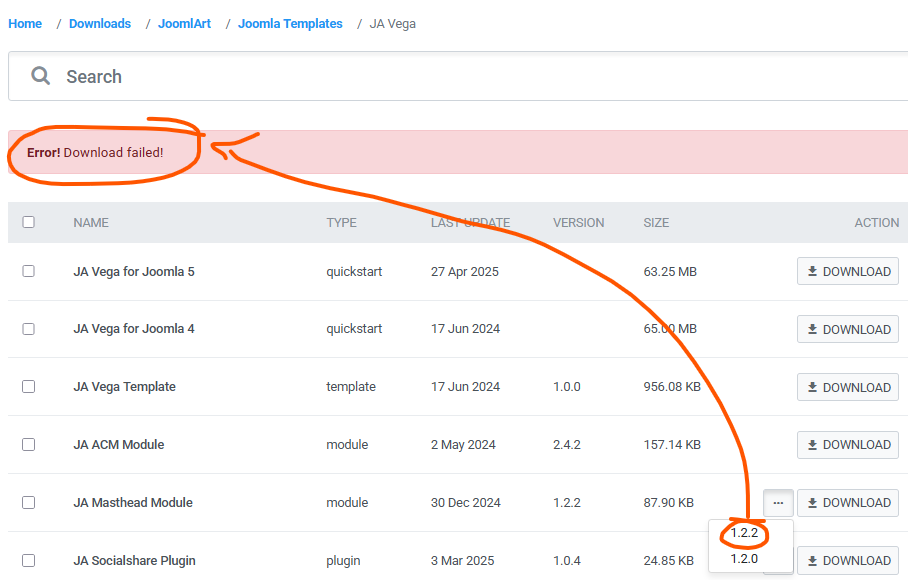908x580 pixels.
Task: Download the JA ACM Module
Action: pyautogui.click(x=848, y=445)
